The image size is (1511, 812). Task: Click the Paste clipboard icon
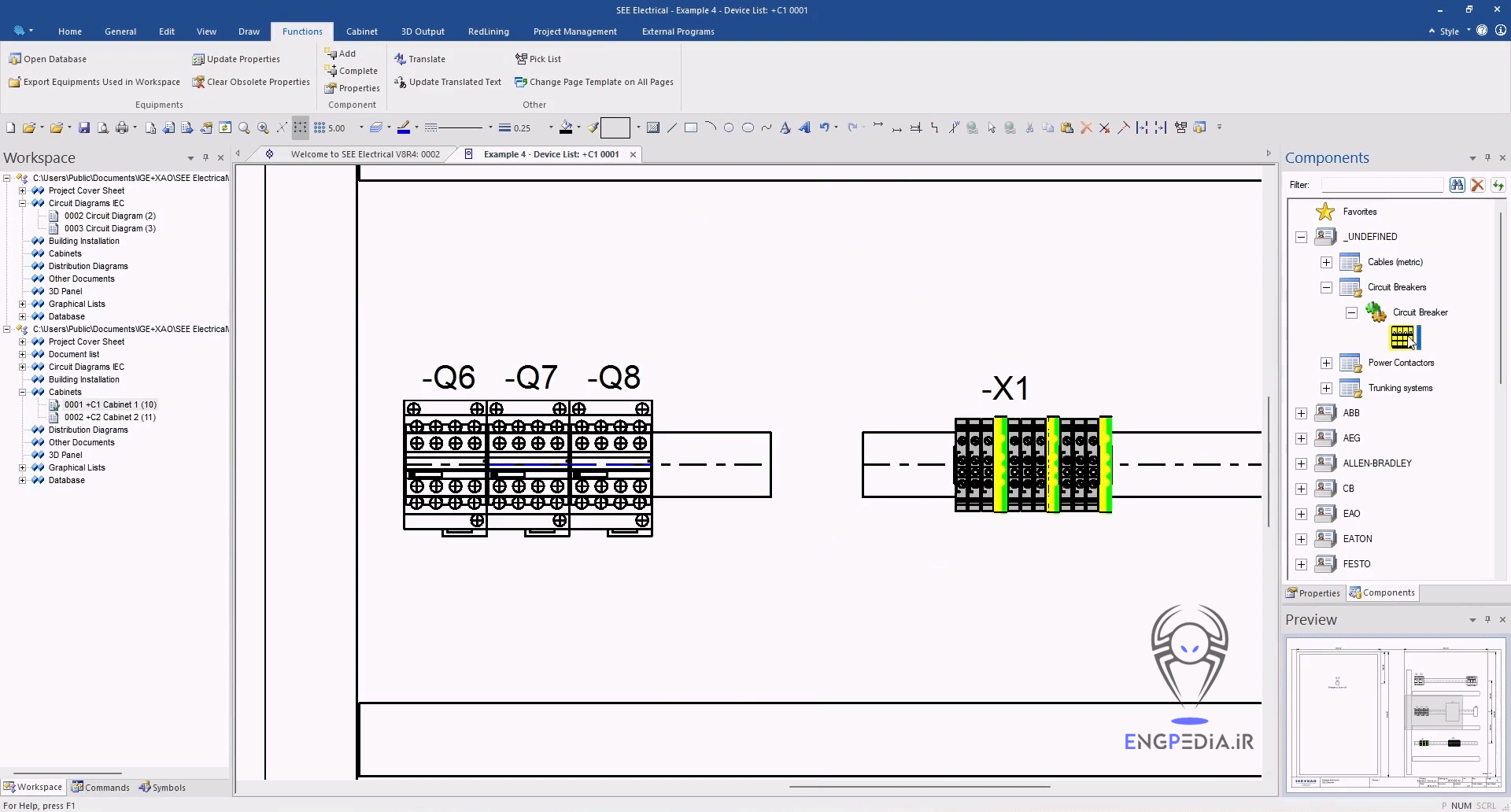click(x=1067, y=127)
